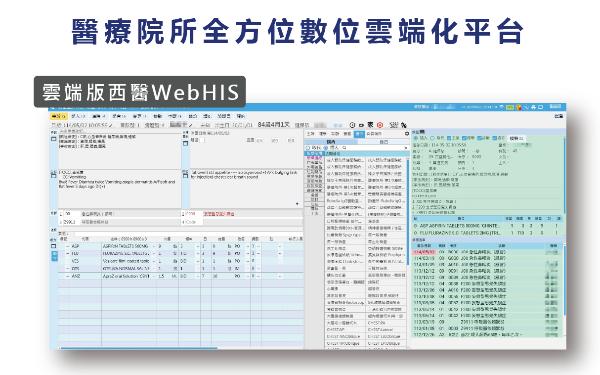Select the ASP ASPIRIN TABLETS row in the green panel
This screenshot has height=375, width=600.
click(487, 226)
